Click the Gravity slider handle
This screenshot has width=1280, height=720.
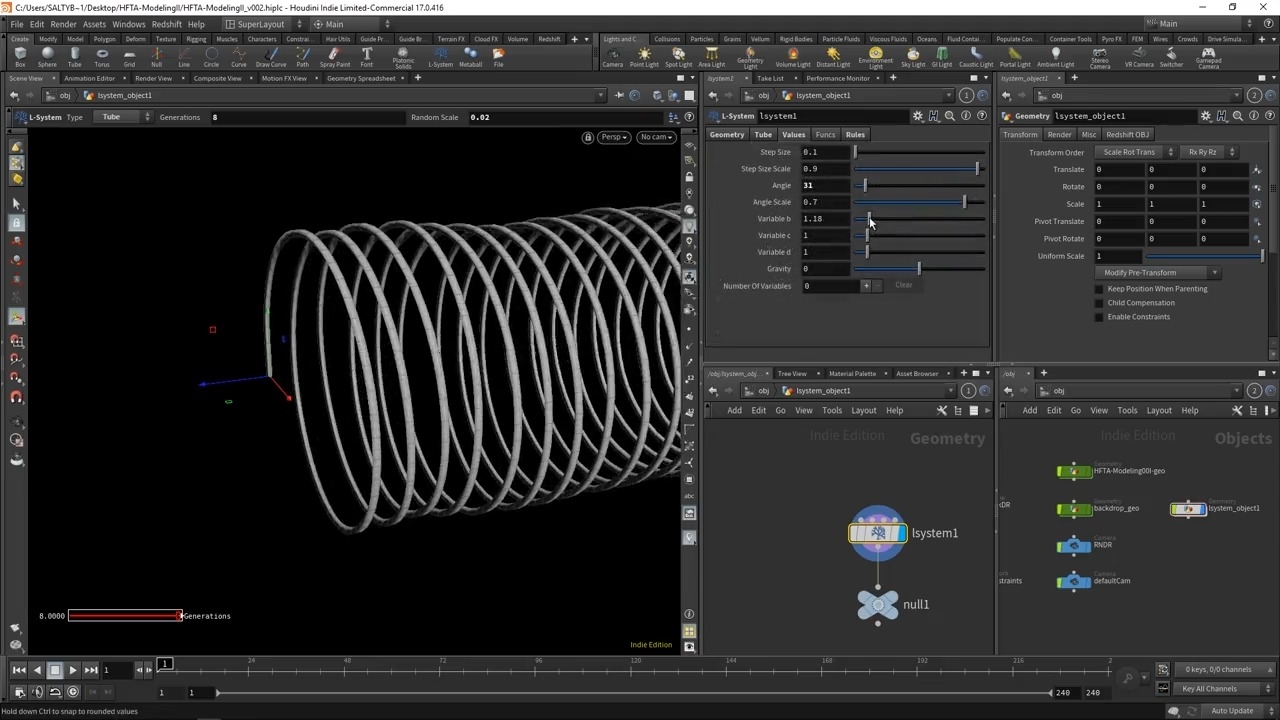tap(919, 269)
